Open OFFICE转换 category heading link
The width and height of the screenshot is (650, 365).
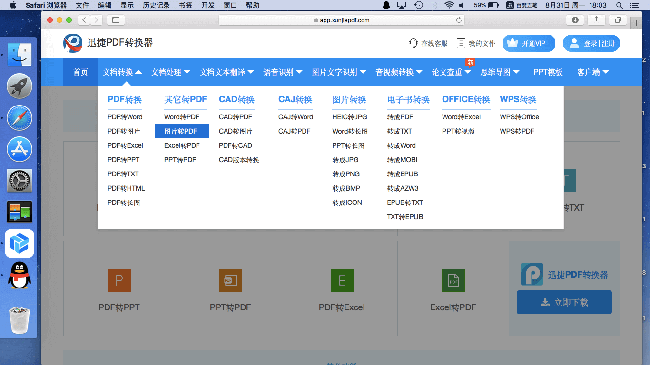466,100
